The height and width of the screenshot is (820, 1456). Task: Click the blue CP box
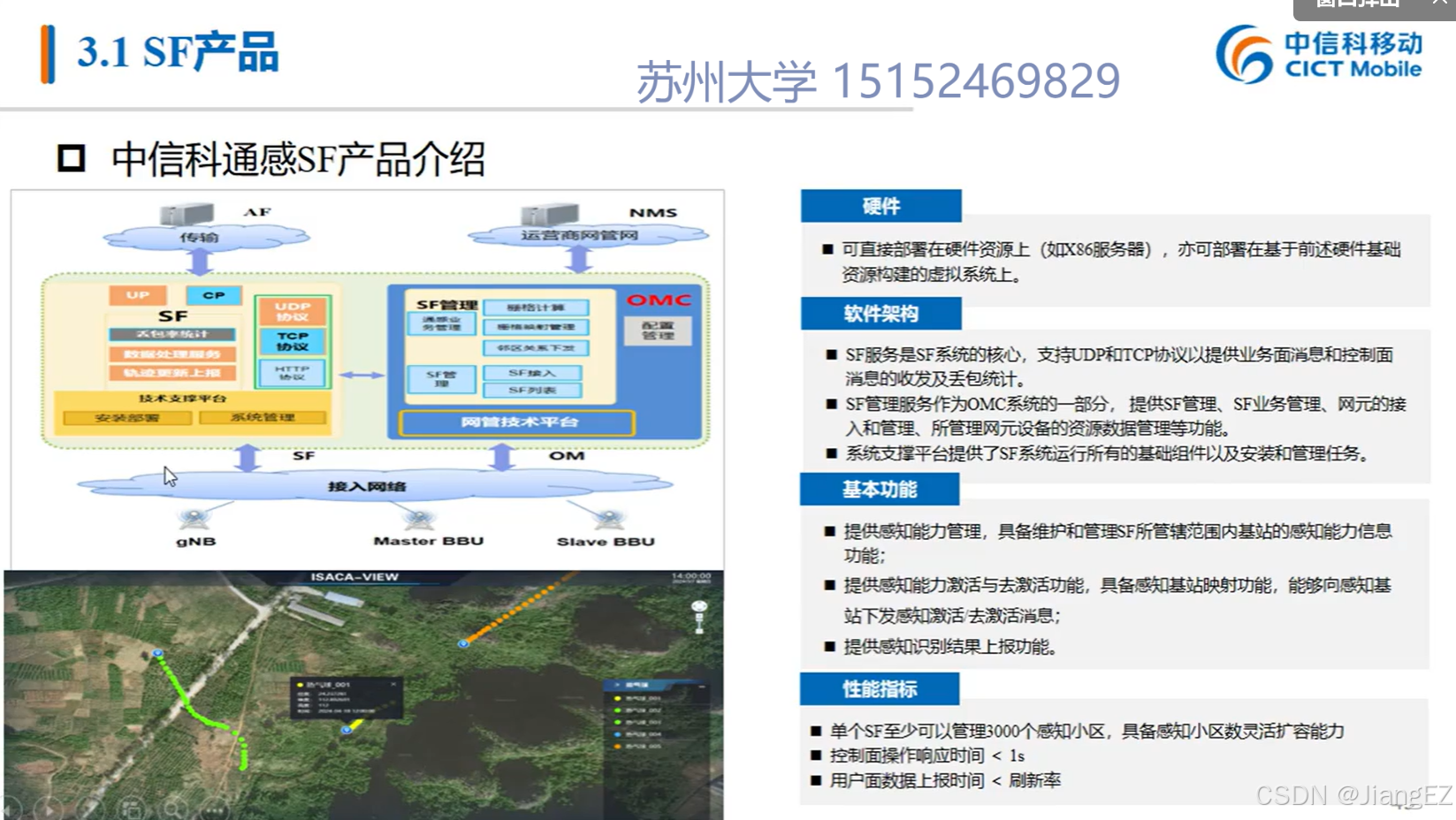pyautogui.click(x=214, y=295)
